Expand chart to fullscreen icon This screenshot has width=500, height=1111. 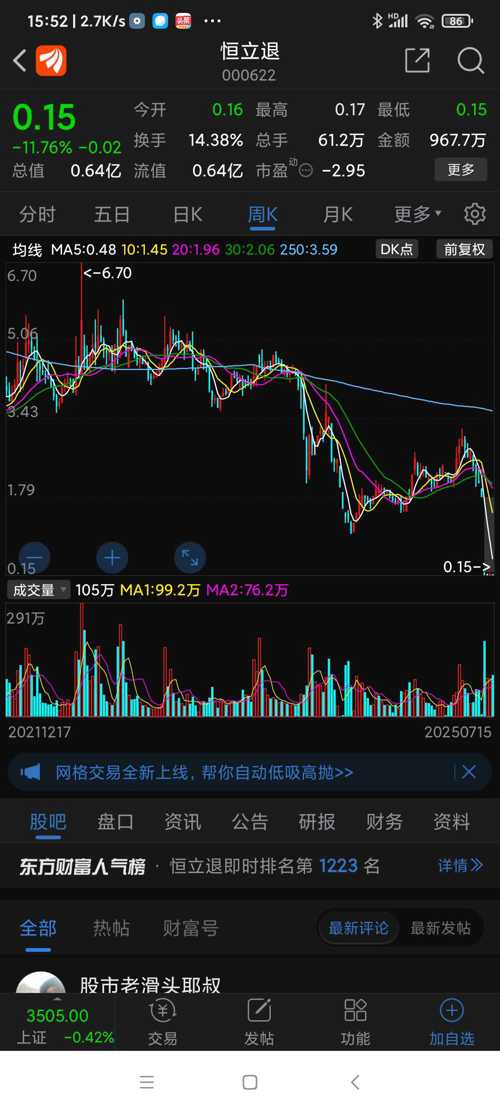click(190, 558)
